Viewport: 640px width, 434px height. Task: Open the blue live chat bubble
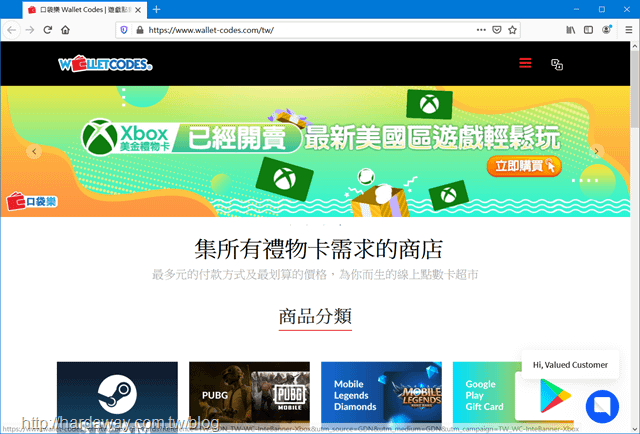(x=602, y=406)
